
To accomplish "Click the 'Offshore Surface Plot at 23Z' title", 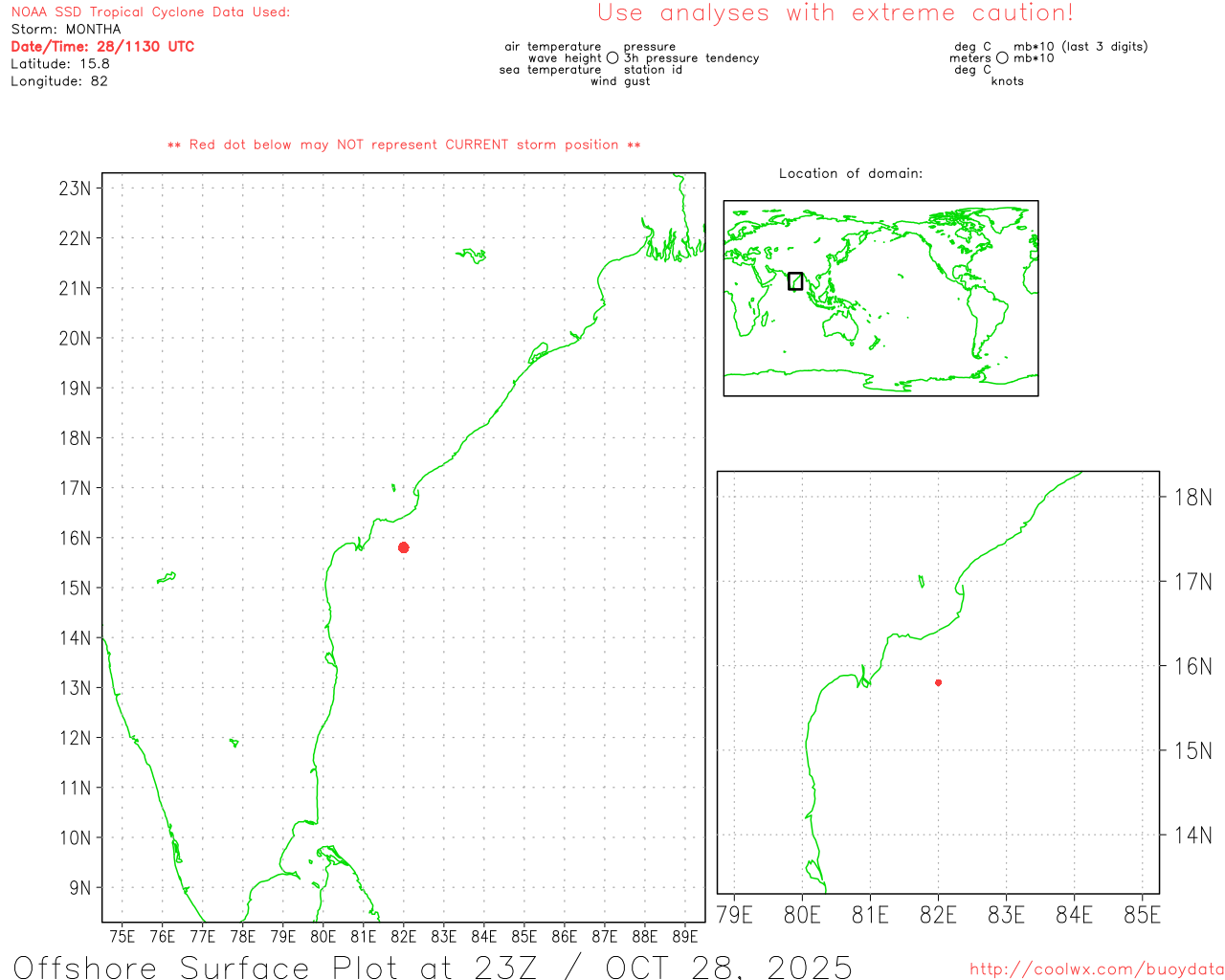I will [x=433, y=967].
